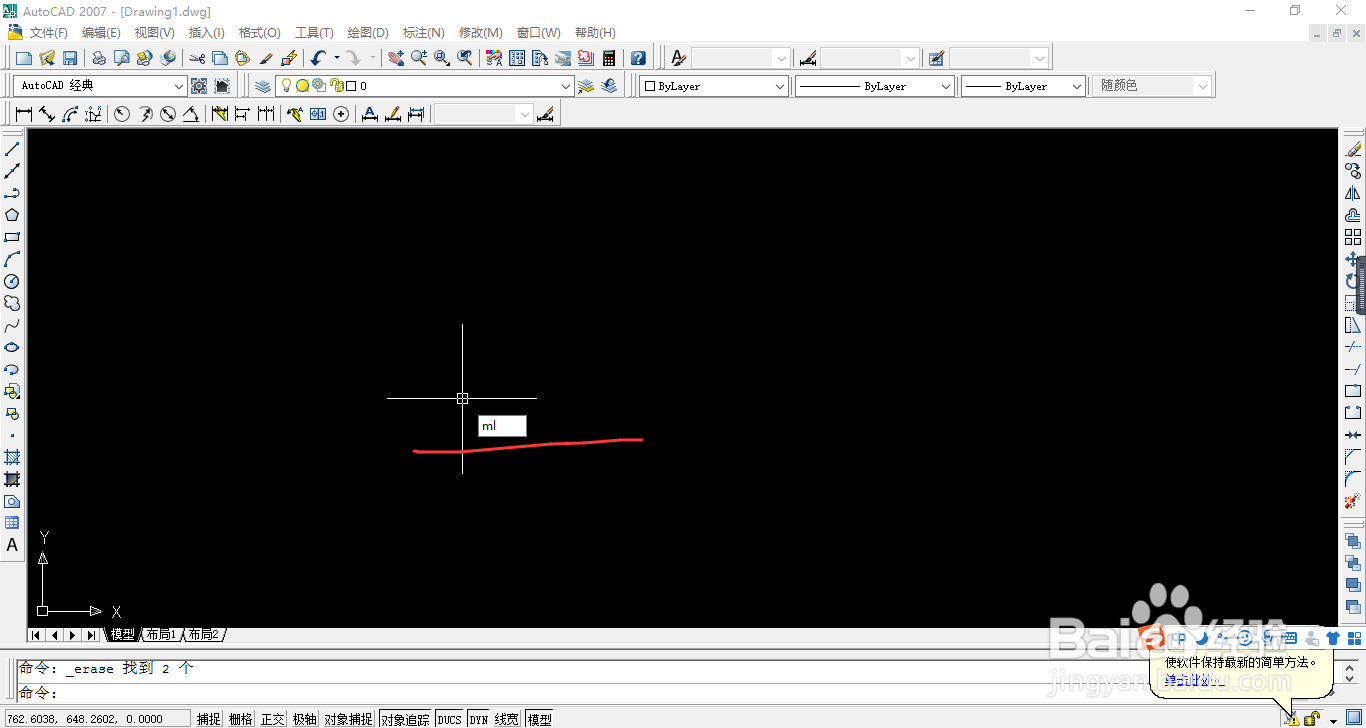1366x728 pixels.
Task: Click the Plot (printer) icon
Action: click(x=99, y=58)
